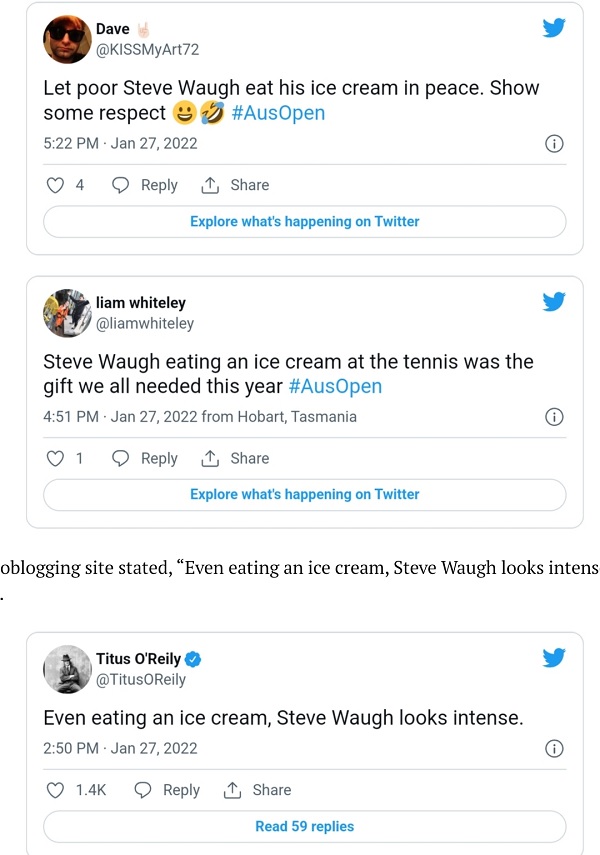
Task: Reply to Dave's tweet
Action: [145, 185]
